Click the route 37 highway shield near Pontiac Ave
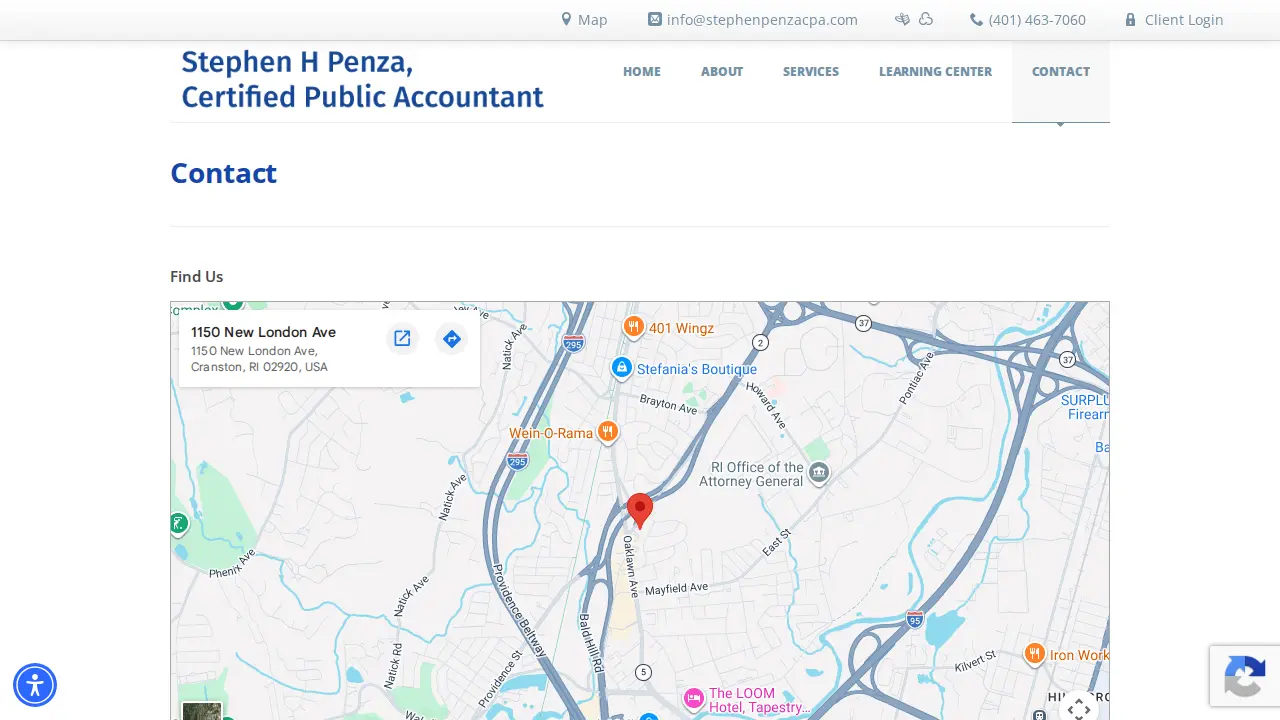This screenshot has width=1280, height=720. [x=864, y=322]
